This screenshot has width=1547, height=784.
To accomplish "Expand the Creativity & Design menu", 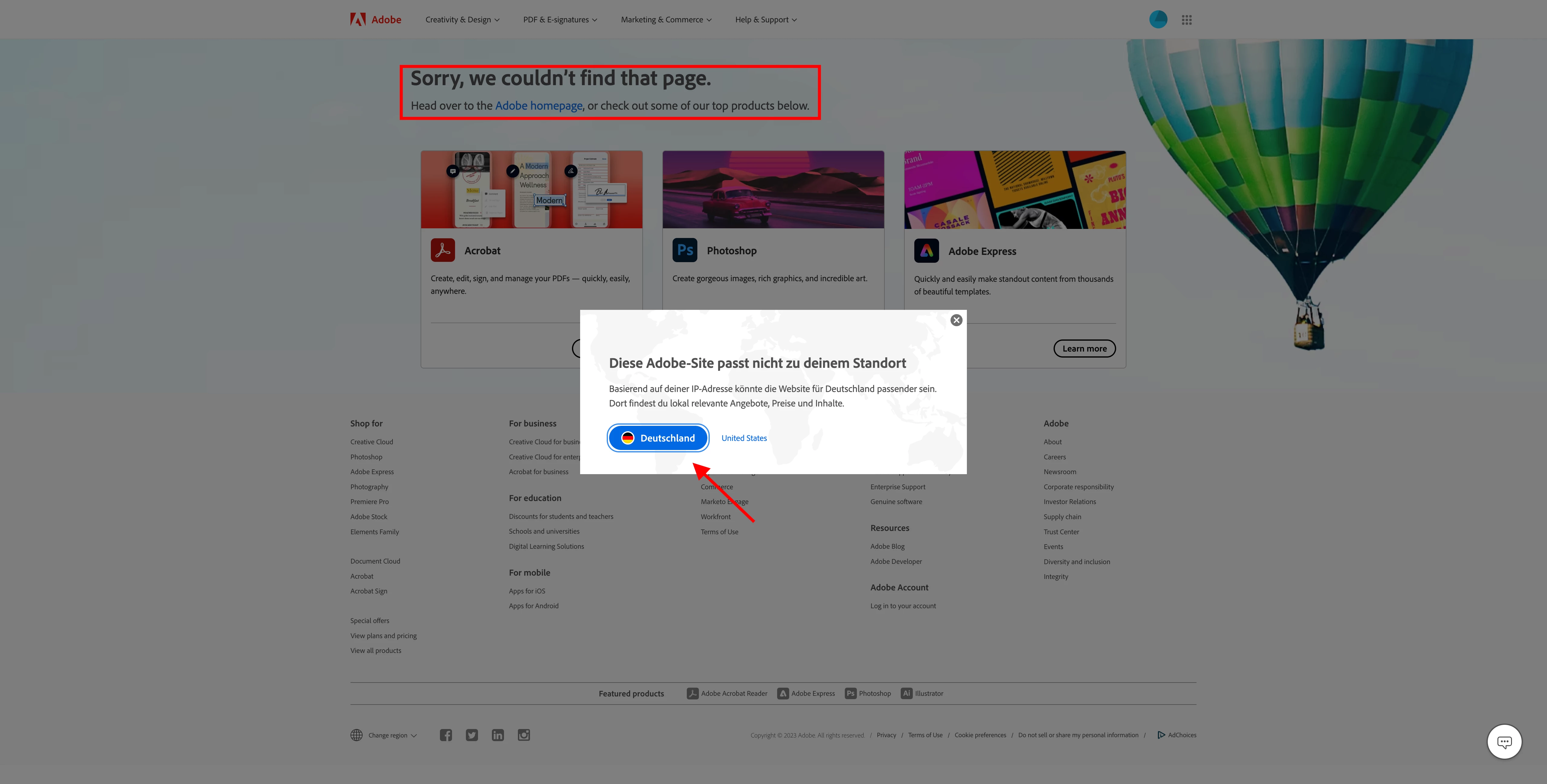I will 462,20.
